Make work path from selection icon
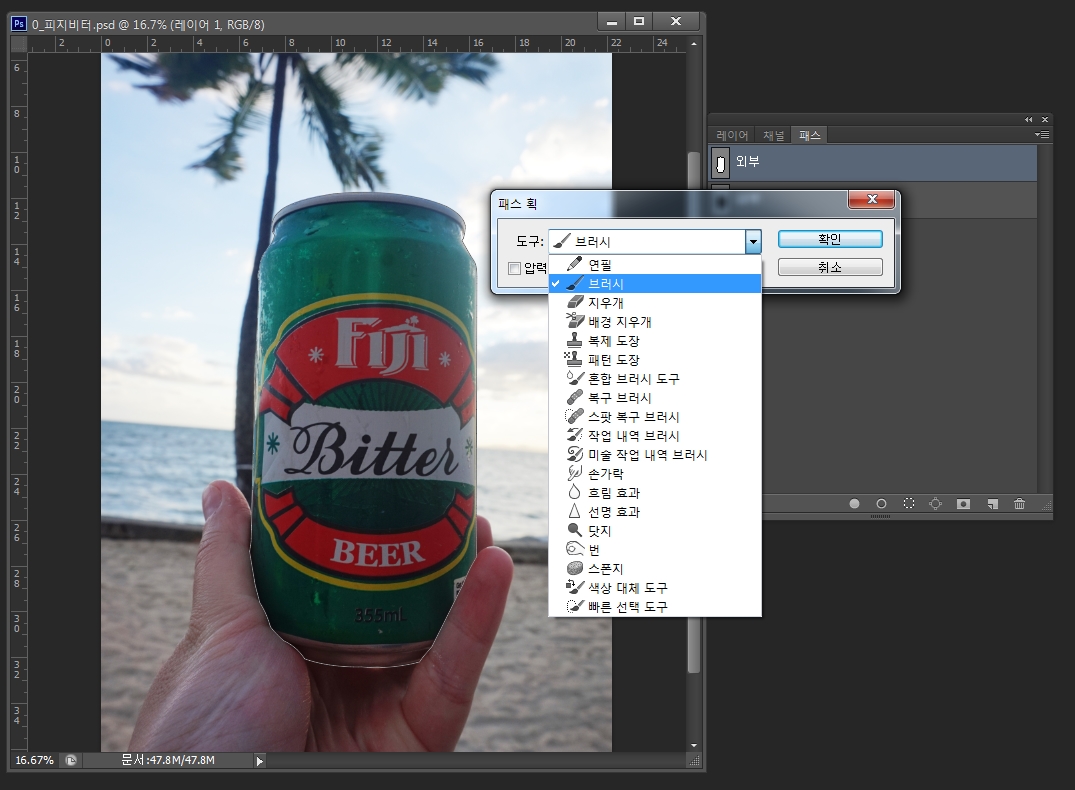 [935, 504]
